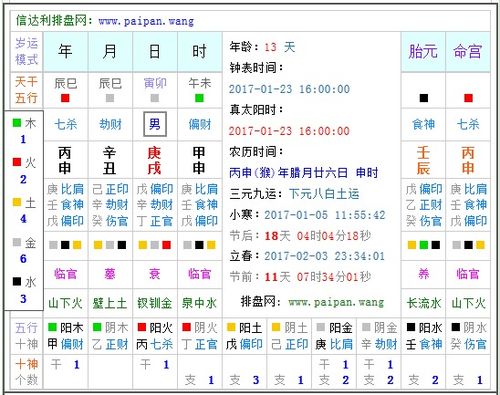Open the green www.paipan.wang link beside 排盘网 label
500x395 pixels.
[x=336, y=302]
